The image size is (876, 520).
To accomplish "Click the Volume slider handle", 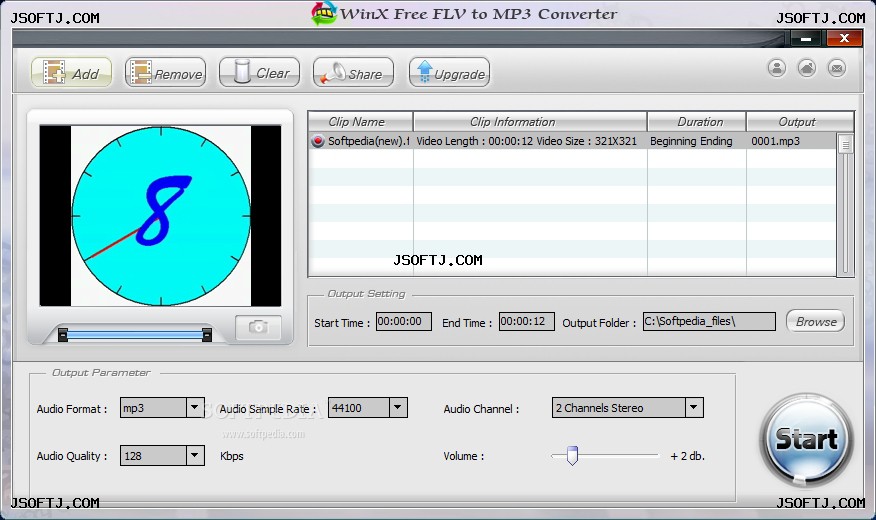I will (x=572, y=455).
